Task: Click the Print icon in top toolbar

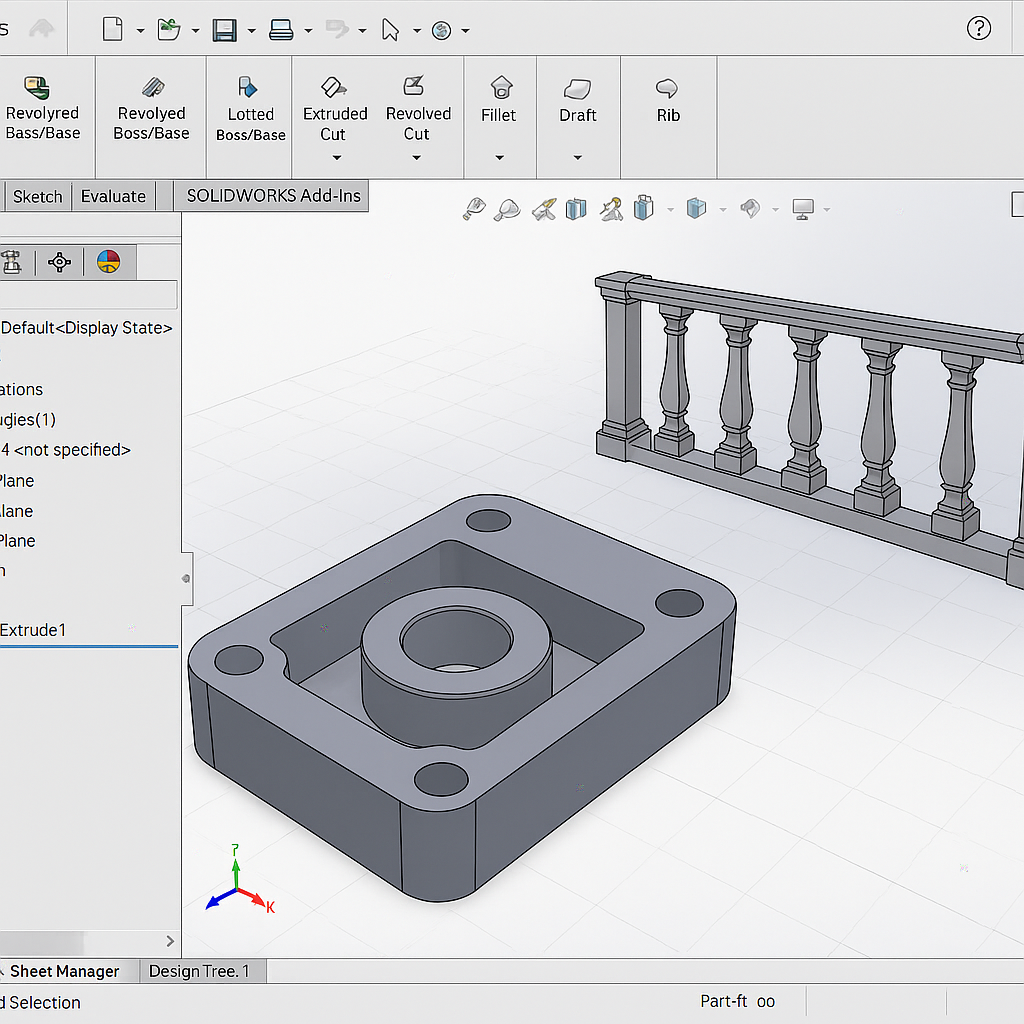Action: [x=281, y=30]
